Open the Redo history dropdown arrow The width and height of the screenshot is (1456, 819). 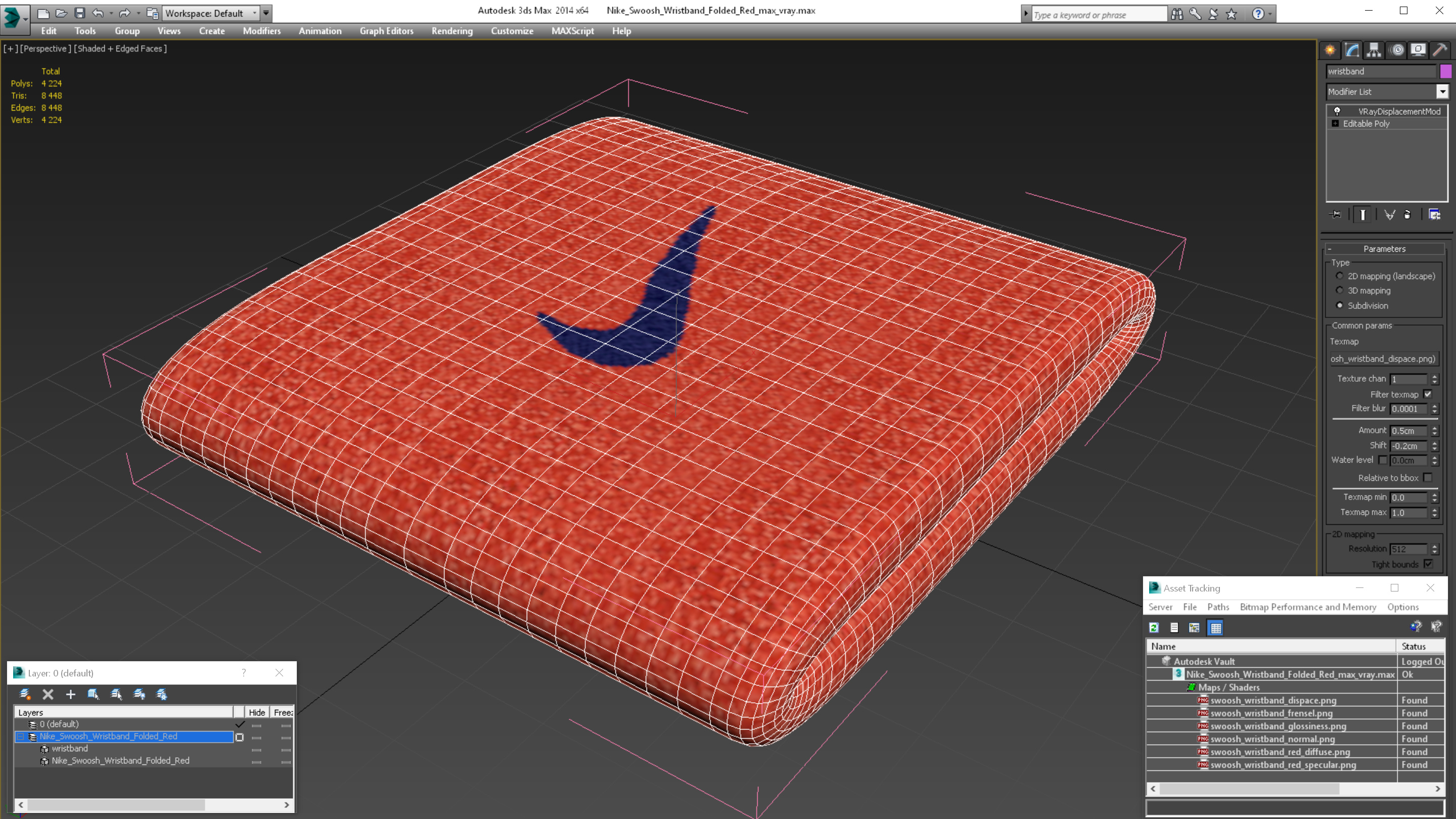(x=138, y=13)
